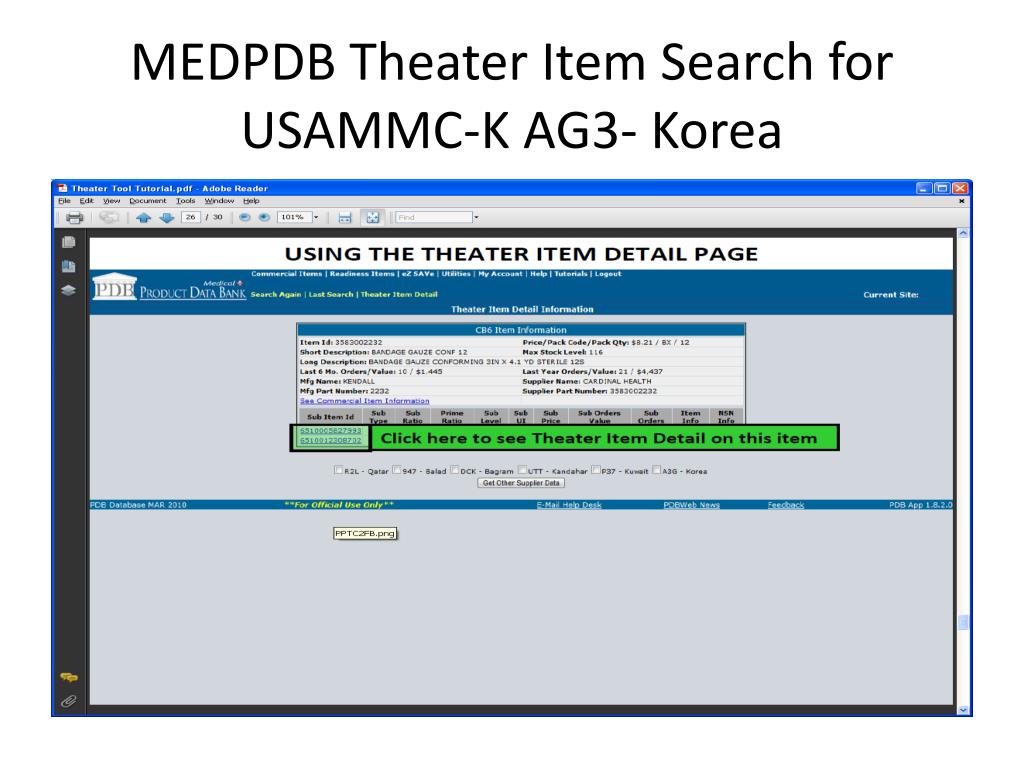The image size is (1024, 768).
Task: Click the Theater Item Detail nav link
Action: tap(399, 295)
